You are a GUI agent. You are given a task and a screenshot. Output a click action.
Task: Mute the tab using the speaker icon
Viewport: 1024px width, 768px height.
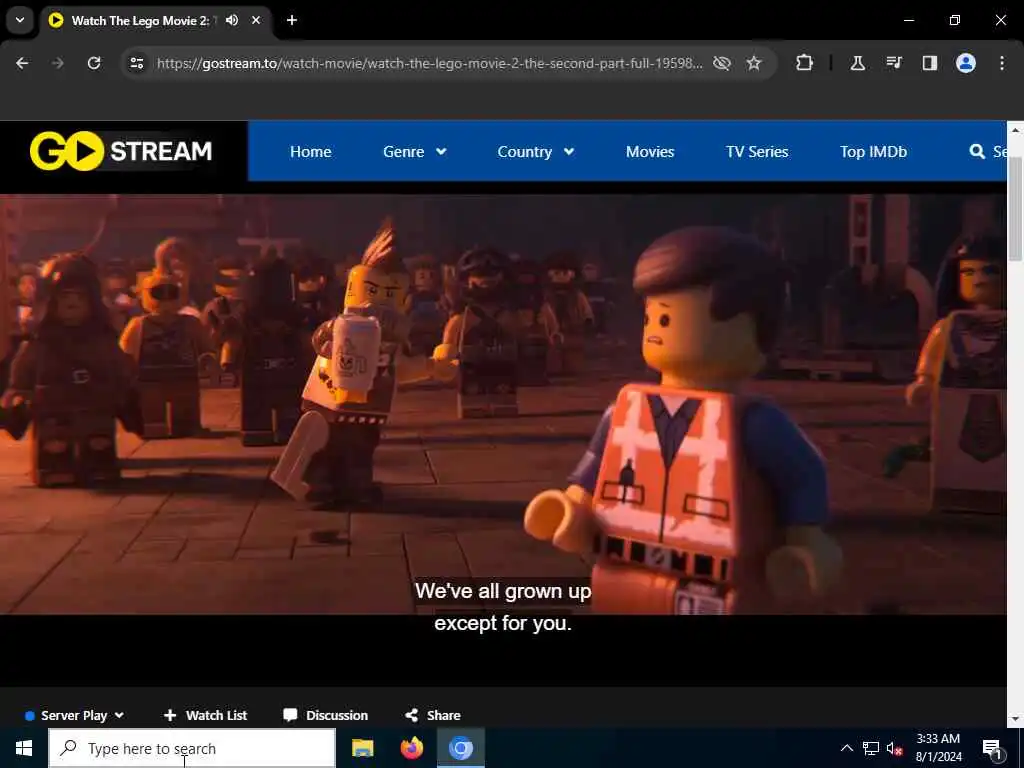[232, 20]
